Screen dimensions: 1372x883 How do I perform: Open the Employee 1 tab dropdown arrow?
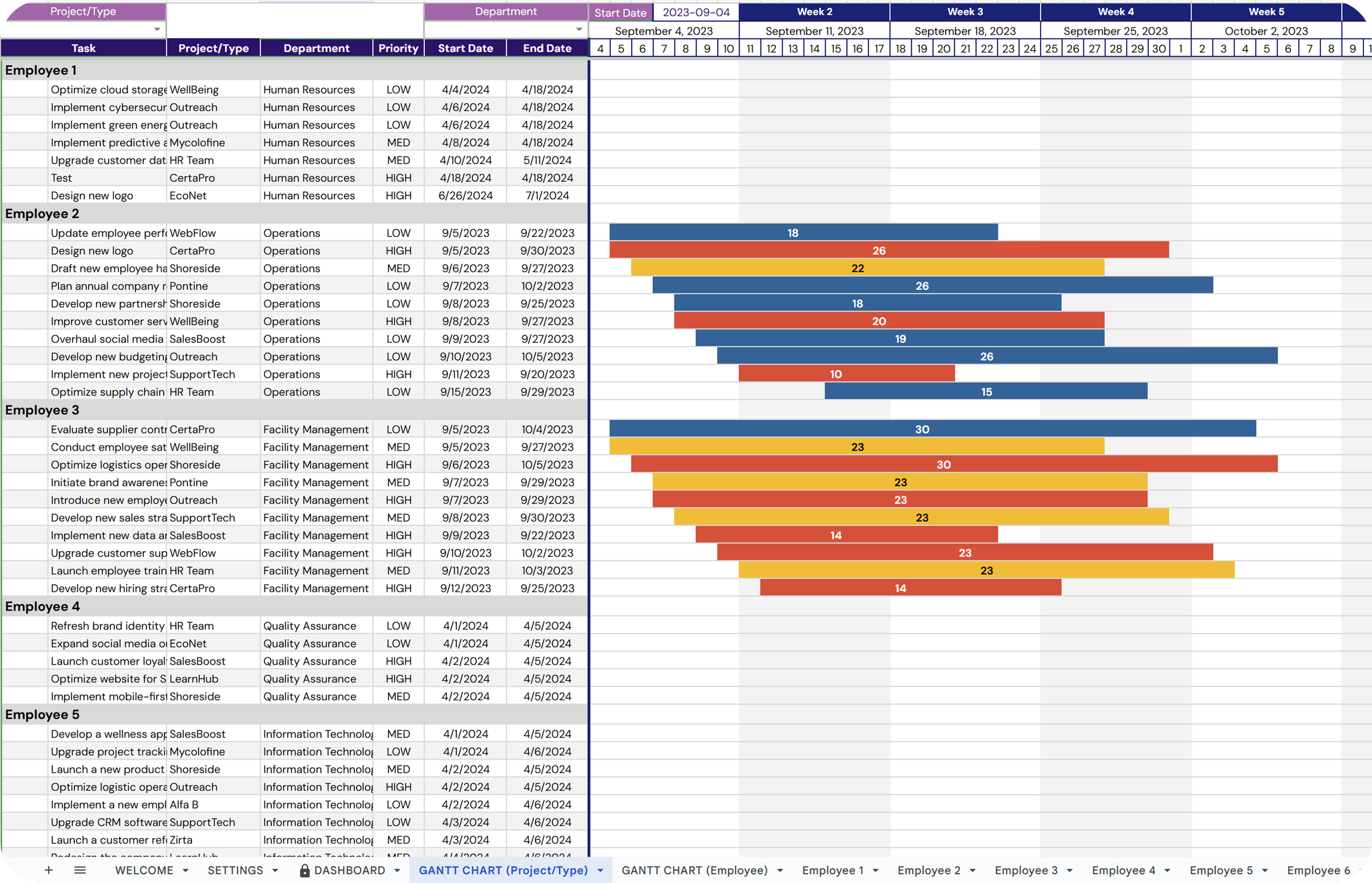tap(875, 870)
